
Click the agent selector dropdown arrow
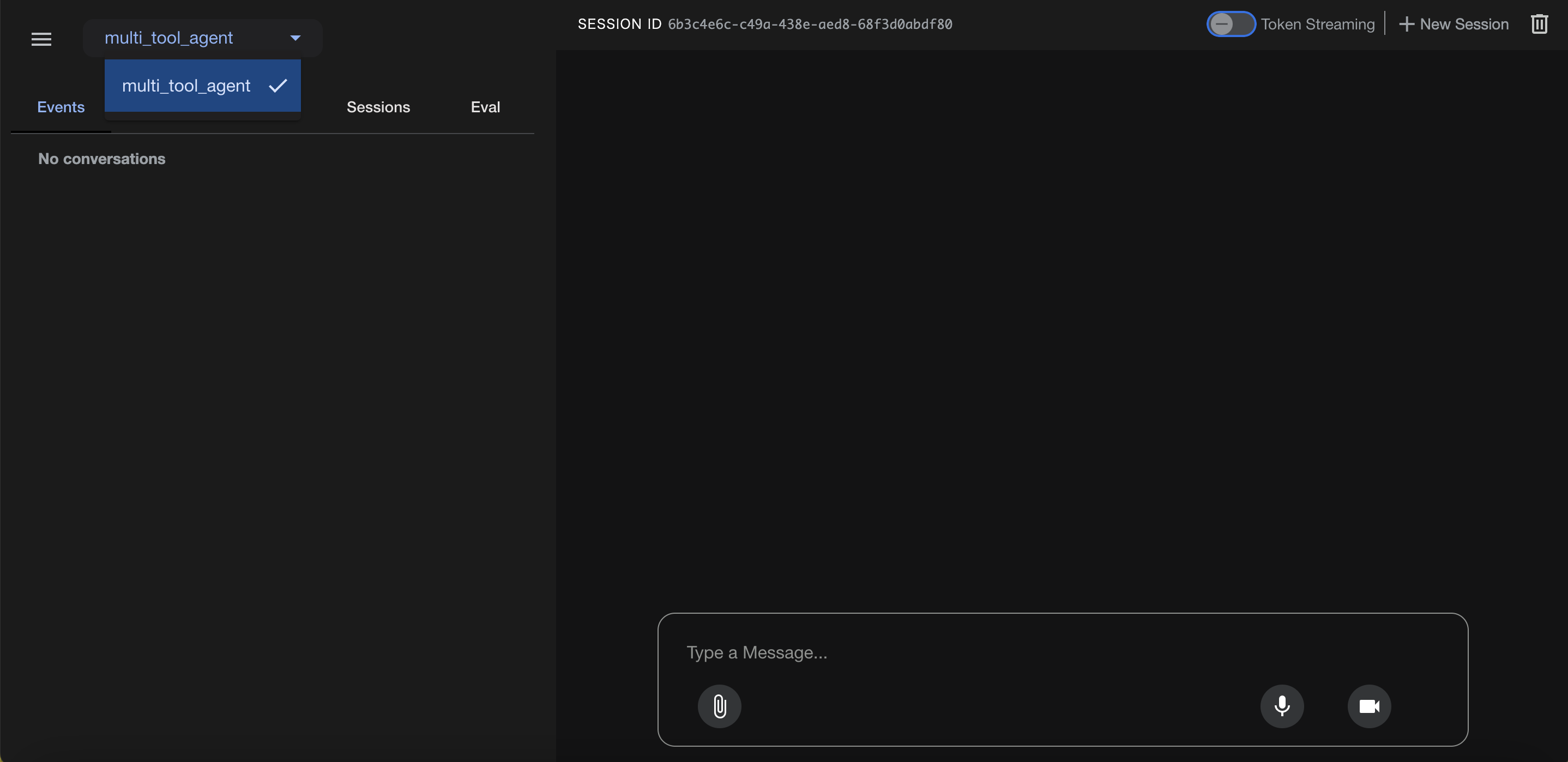click(x=295, y=38)
